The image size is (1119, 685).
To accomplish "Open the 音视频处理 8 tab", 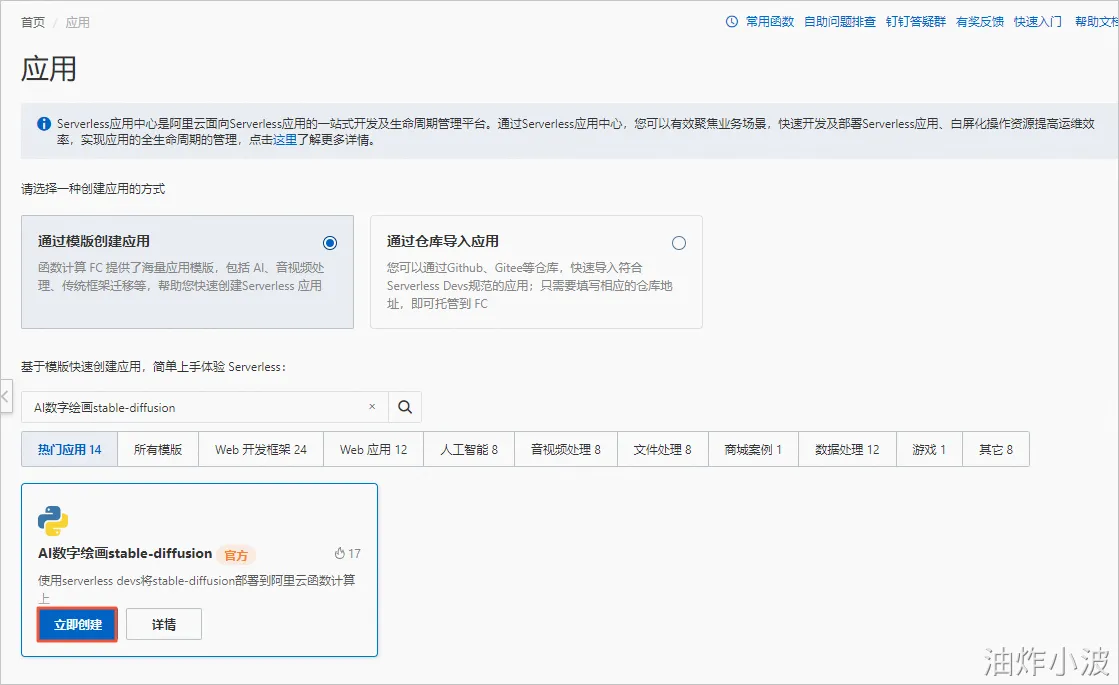I will [566, 449].
